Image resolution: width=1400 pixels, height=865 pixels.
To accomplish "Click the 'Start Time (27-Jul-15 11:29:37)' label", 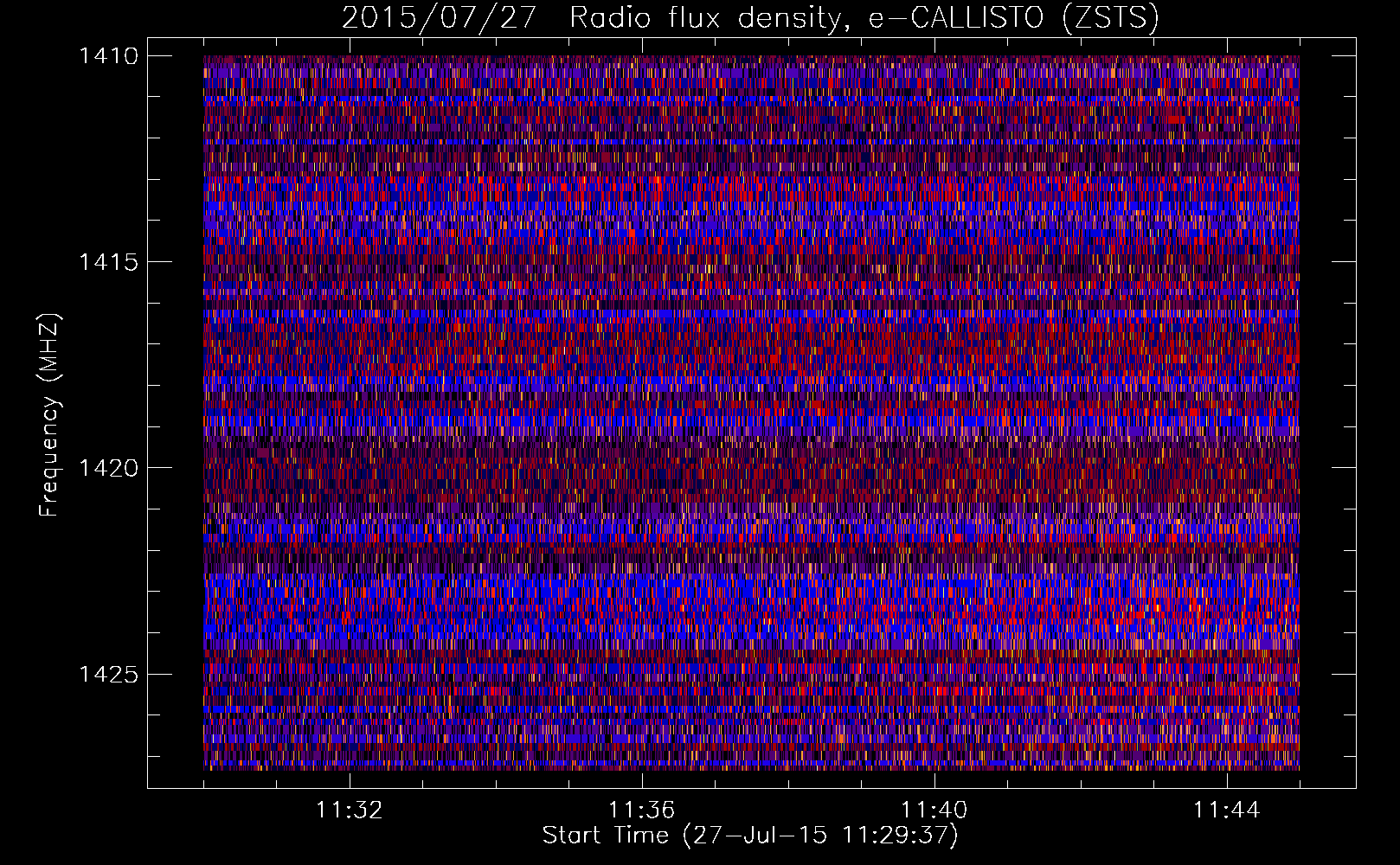I will point(750,836).
